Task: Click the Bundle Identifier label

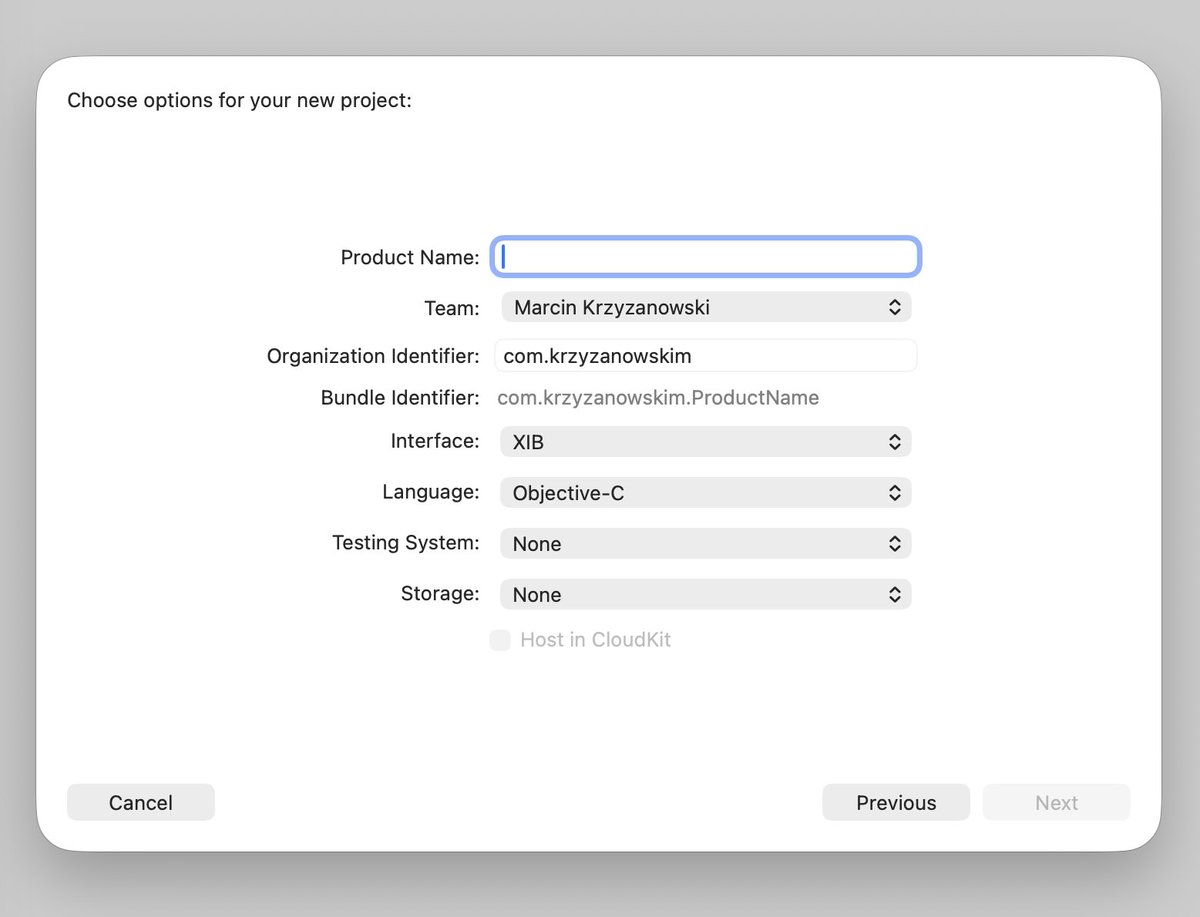Action: click(400, 398)
